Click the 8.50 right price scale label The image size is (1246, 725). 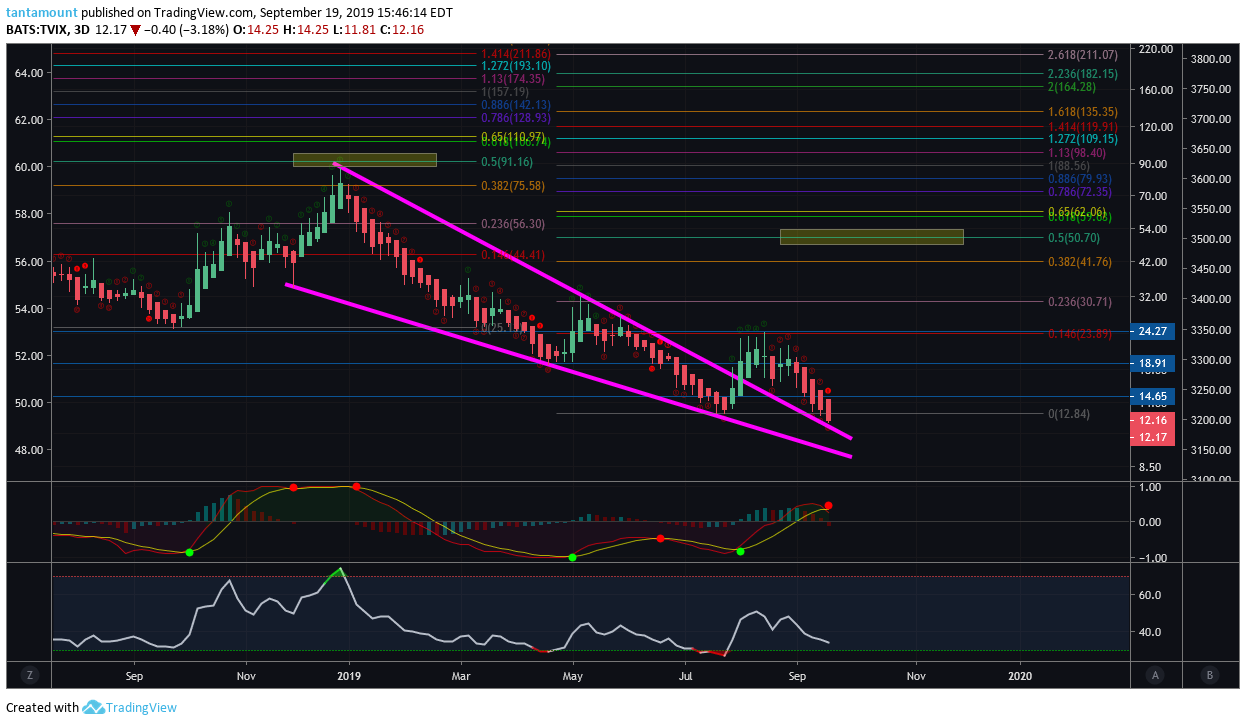pyautogui.click(x=1150, y=467)
